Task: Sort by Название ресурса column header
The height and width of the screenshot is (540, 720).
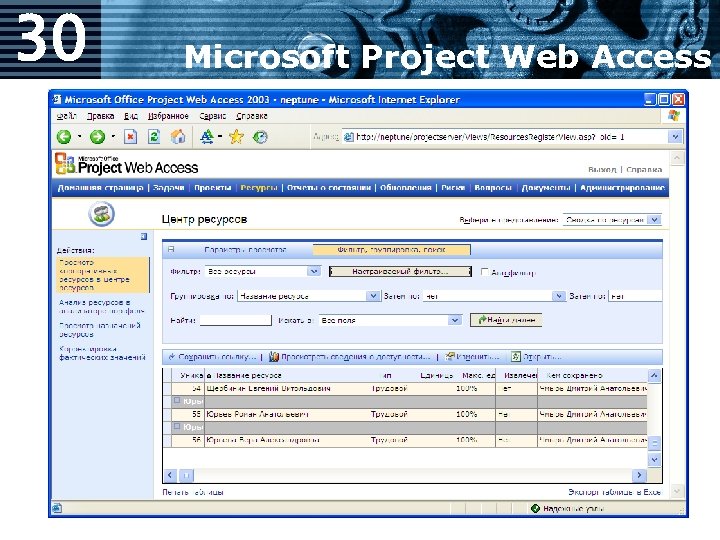Action: point(248,376)
